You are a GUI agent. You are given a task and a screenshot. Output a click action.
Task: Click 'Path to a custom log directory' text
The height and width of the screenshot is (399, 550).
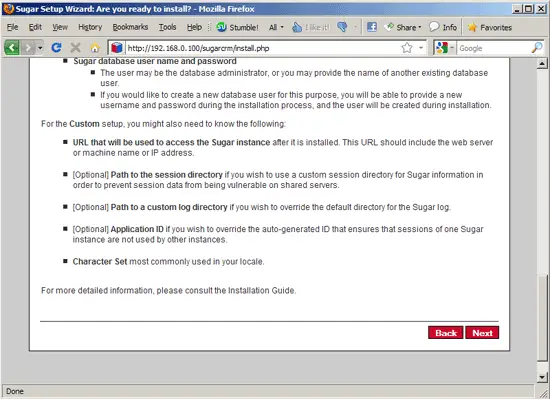tap(169, 207)
